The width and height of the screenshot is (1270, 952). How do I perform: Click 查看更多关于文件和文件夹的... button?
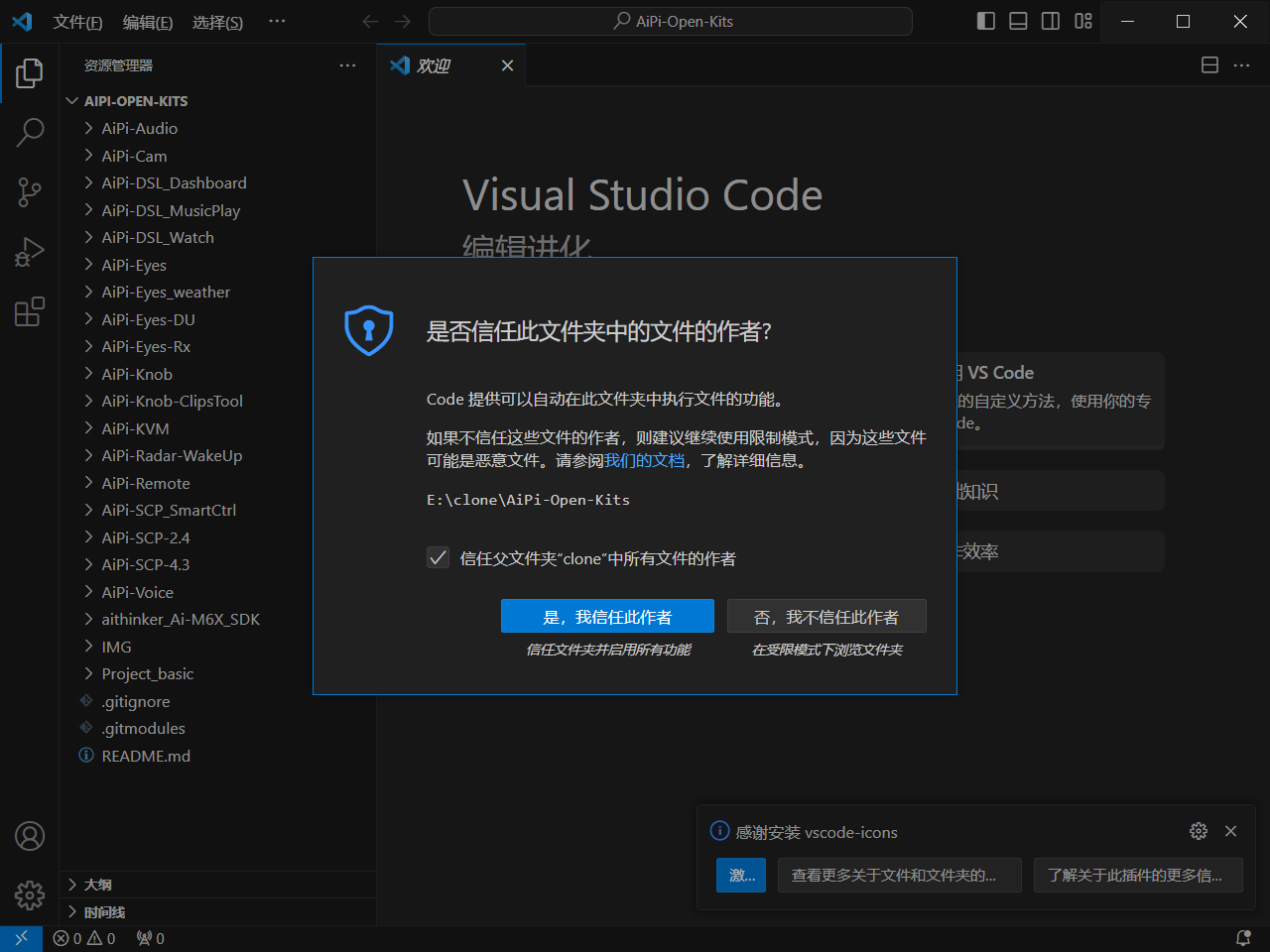pyautogui.click(x=900, y=875)
